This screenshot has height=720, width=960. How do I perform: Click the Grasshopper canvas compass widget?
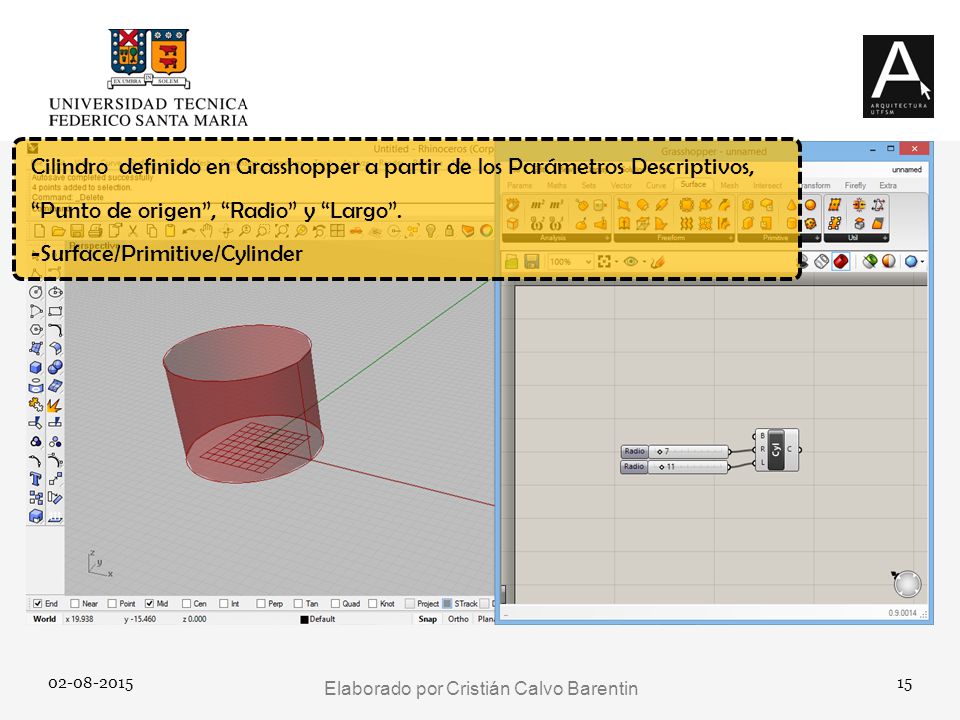coord(907,584)
